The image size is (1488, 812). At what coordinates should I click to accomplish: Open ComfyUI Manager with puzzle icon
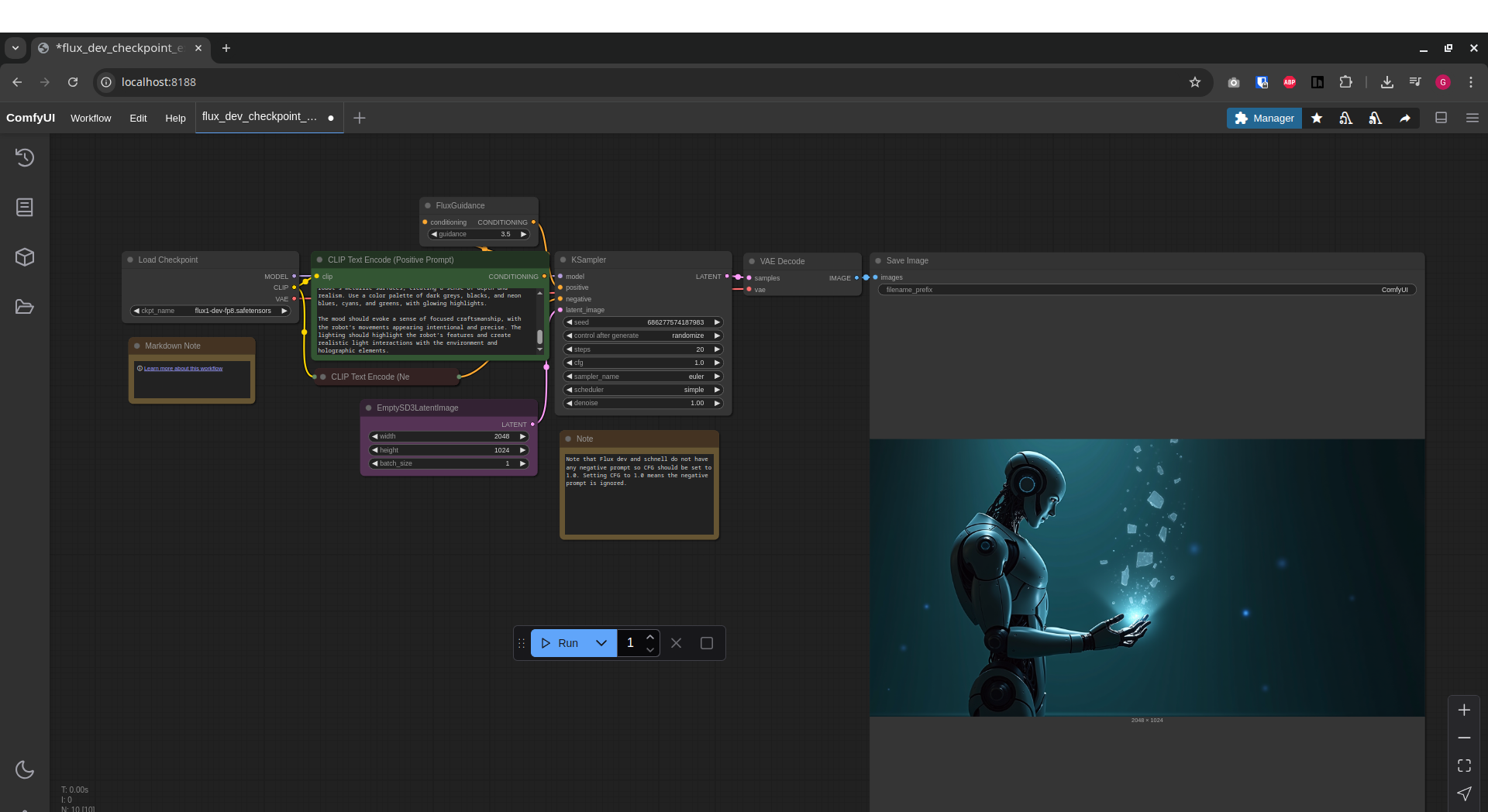point(1263,118)
